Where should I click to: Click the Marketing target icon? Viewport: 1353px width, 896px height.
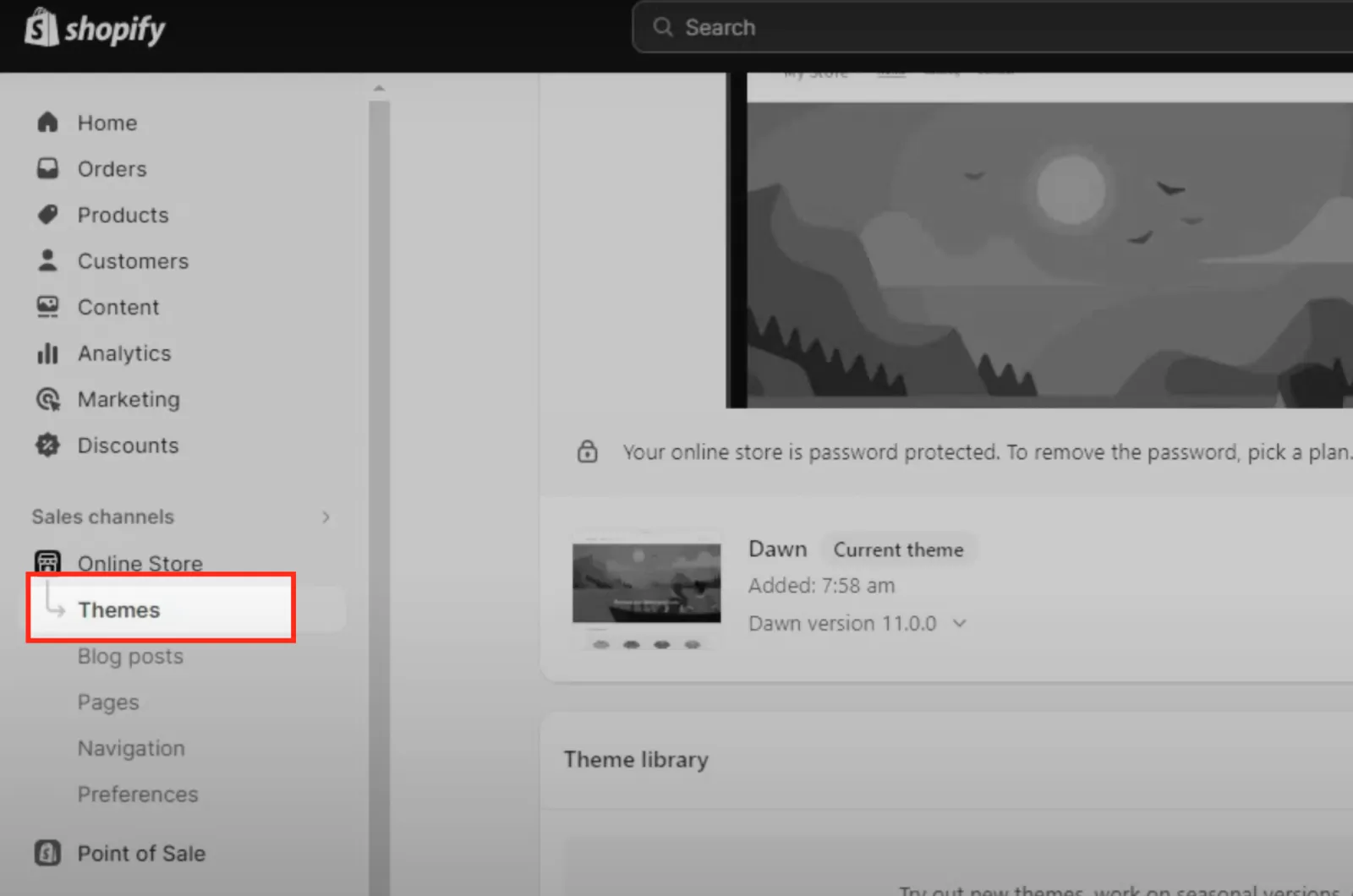pyautogui.click(x=47, y=399)
